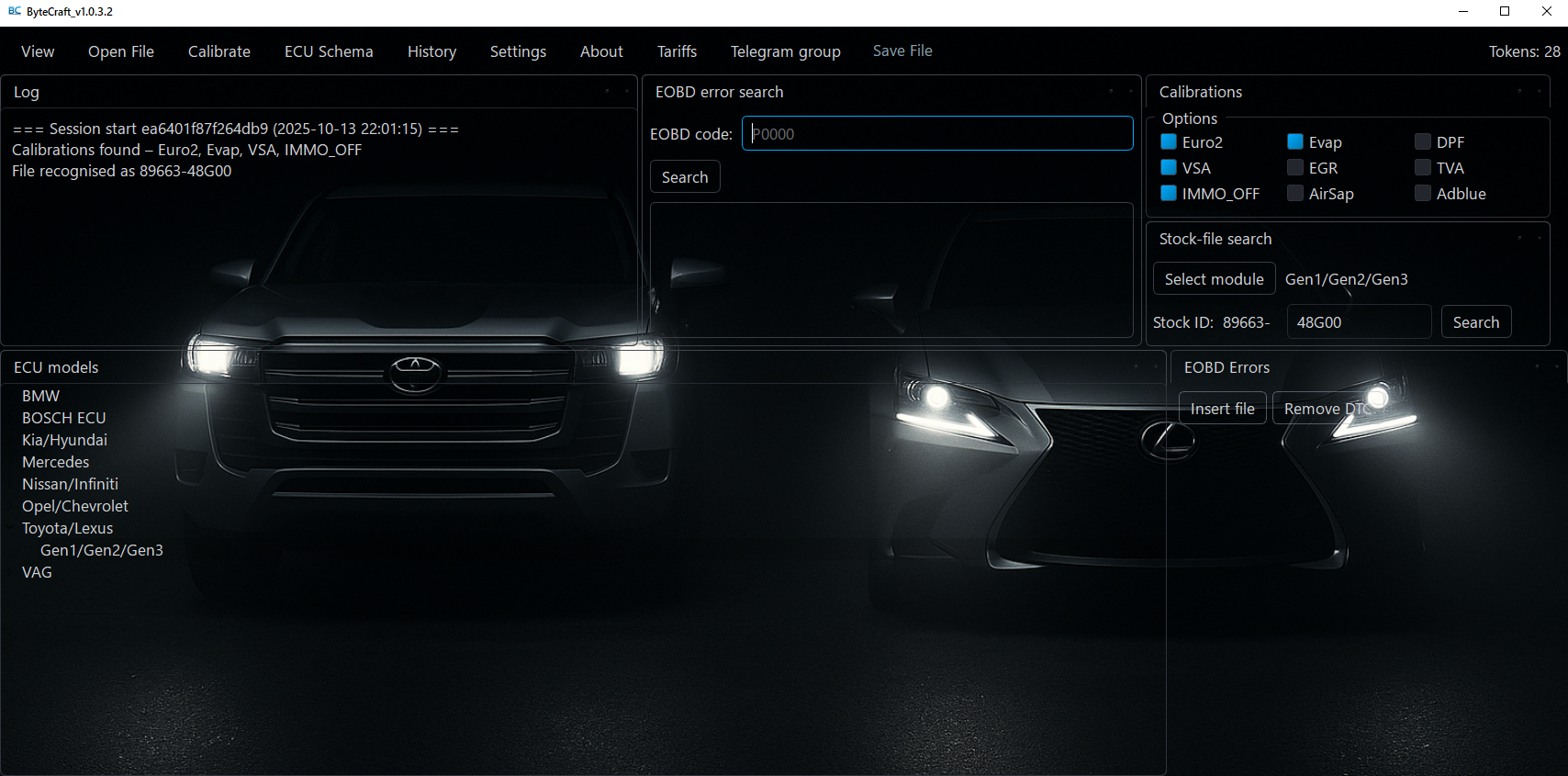Focus the EOBD code input field
The height and width of the screenshot is (776, 1568).
(936, 134)
